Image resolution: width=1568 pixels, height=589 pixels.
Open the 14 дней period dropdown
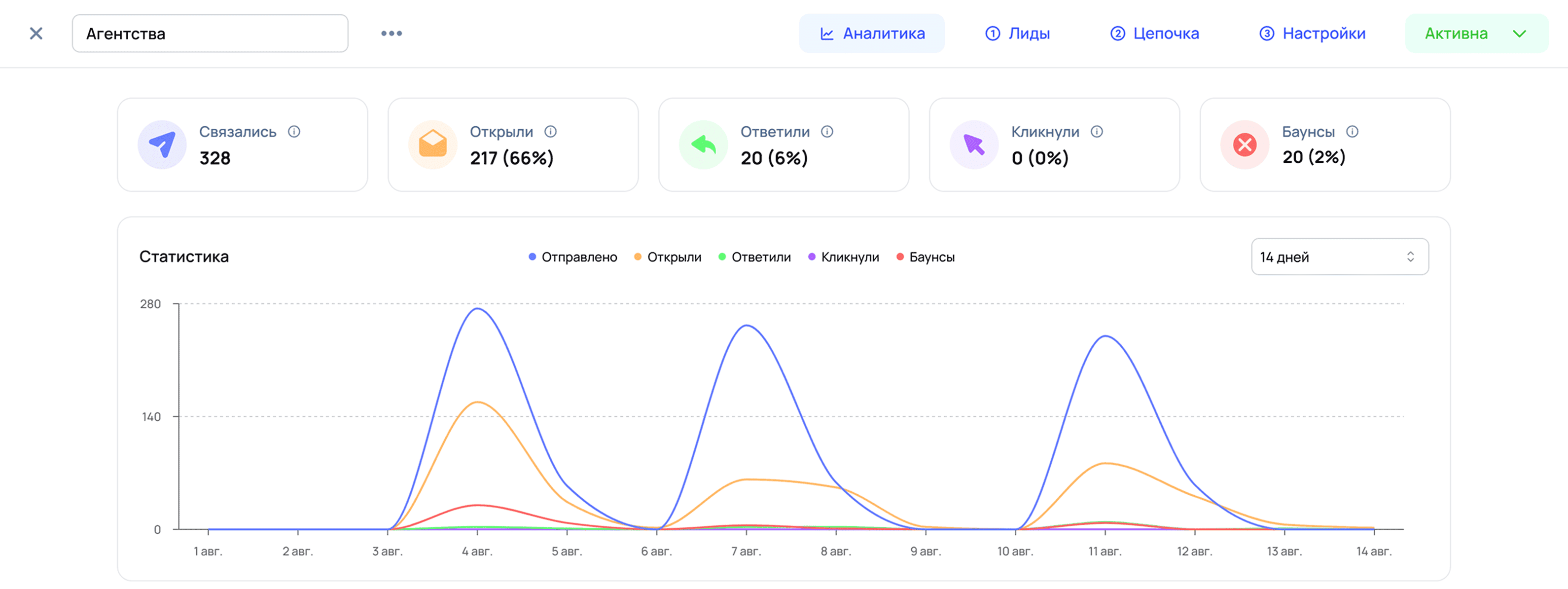pyautogui.click(x=1340, y=257)
